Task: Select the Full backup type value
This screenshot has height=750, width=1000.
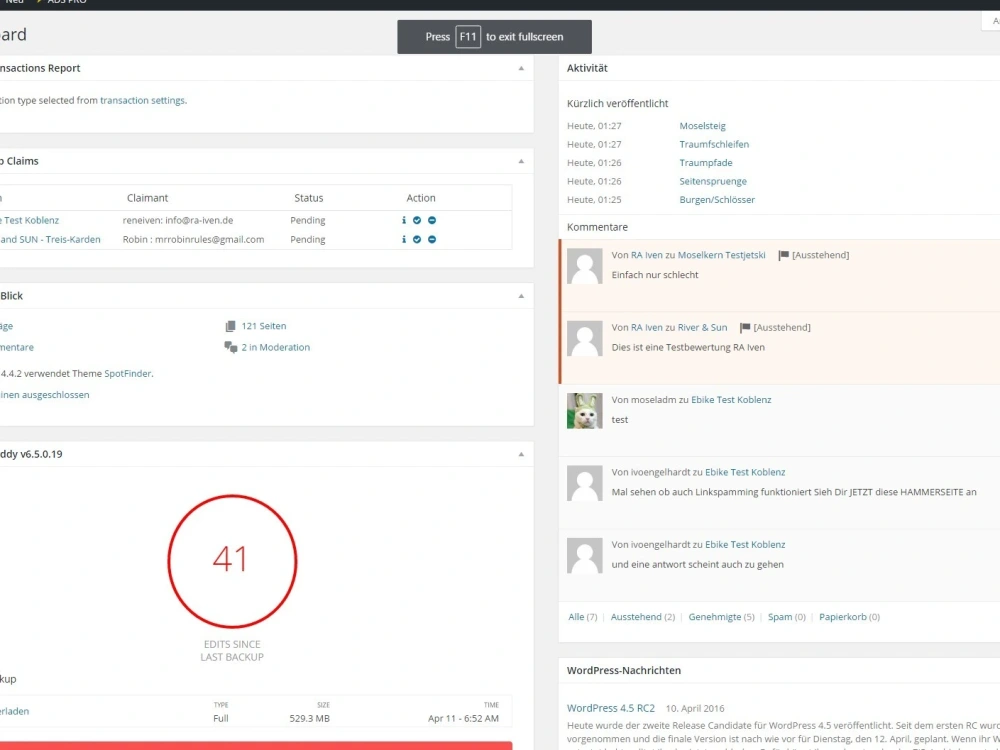Action: 221,718
